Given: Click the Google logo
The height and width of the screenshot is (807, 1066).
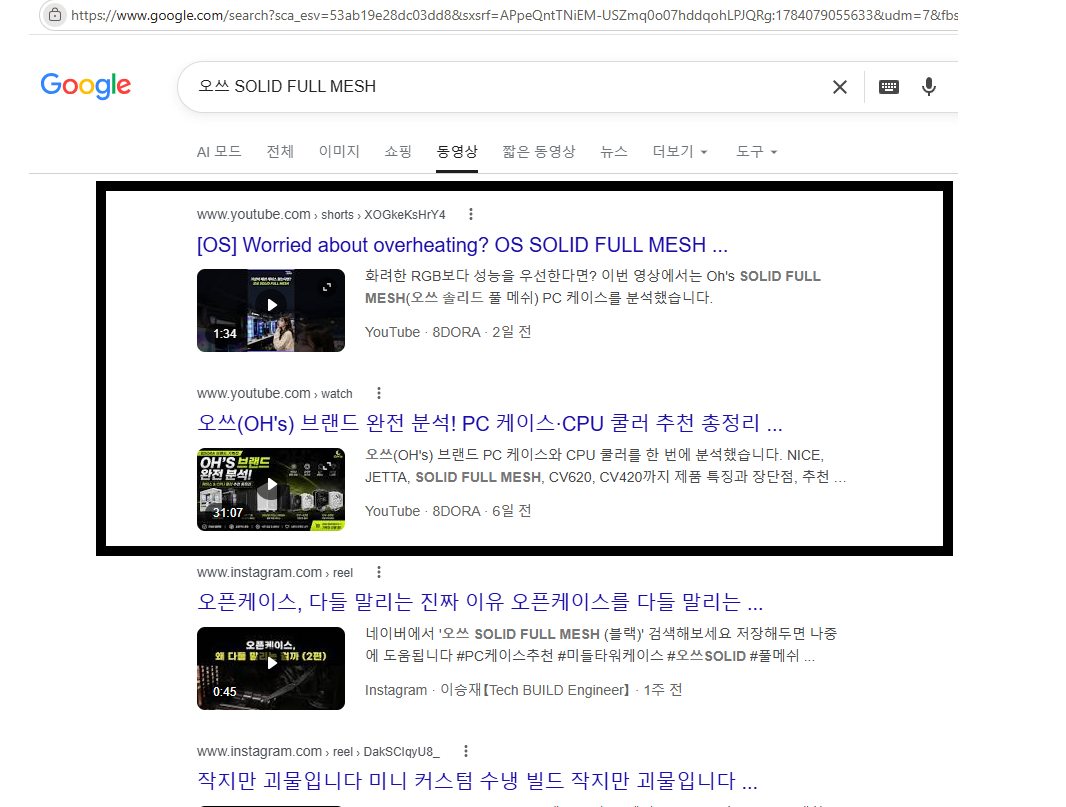Looking at the screenshot, I should click(x=86, y=86).
